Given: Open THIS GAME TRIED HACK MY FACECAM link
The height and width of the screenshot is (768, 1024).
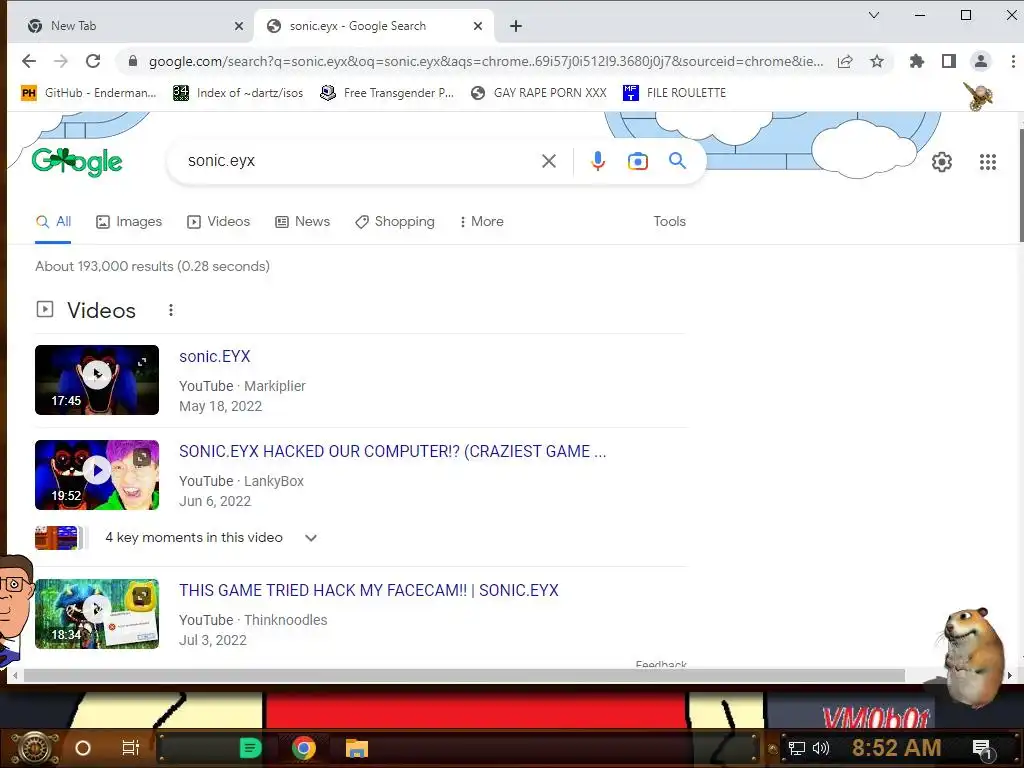Looking at the screenshot, I should (x=369, y=590).
